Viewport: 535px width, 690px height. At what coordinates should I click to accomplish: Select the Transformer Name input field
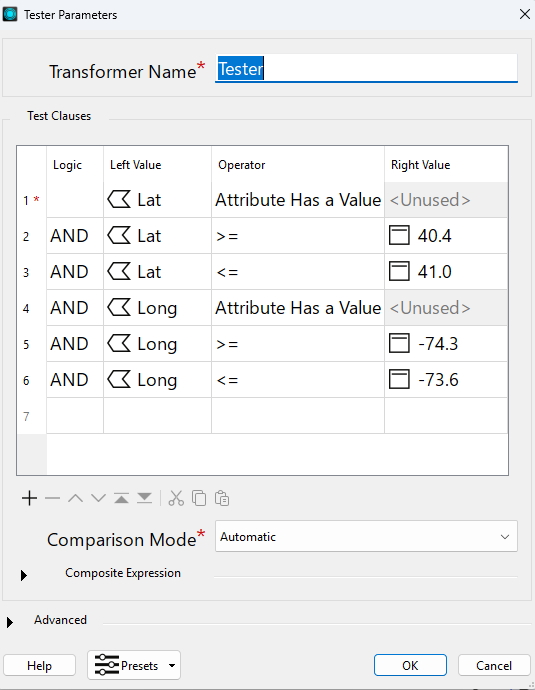click(x=366, y=68)
